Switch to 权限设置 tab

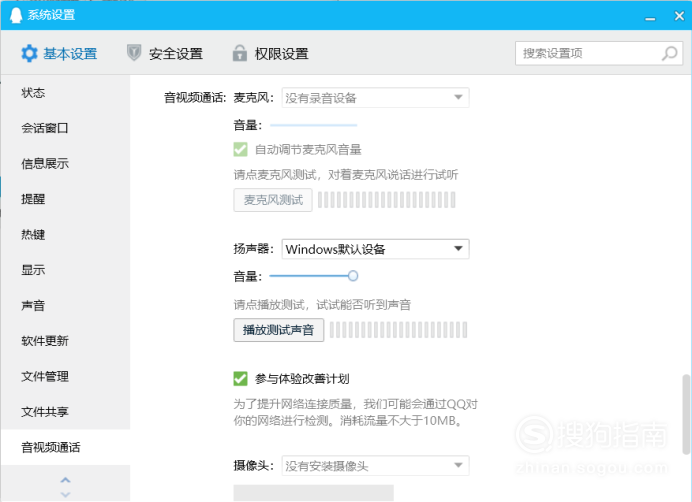[271, 53]
